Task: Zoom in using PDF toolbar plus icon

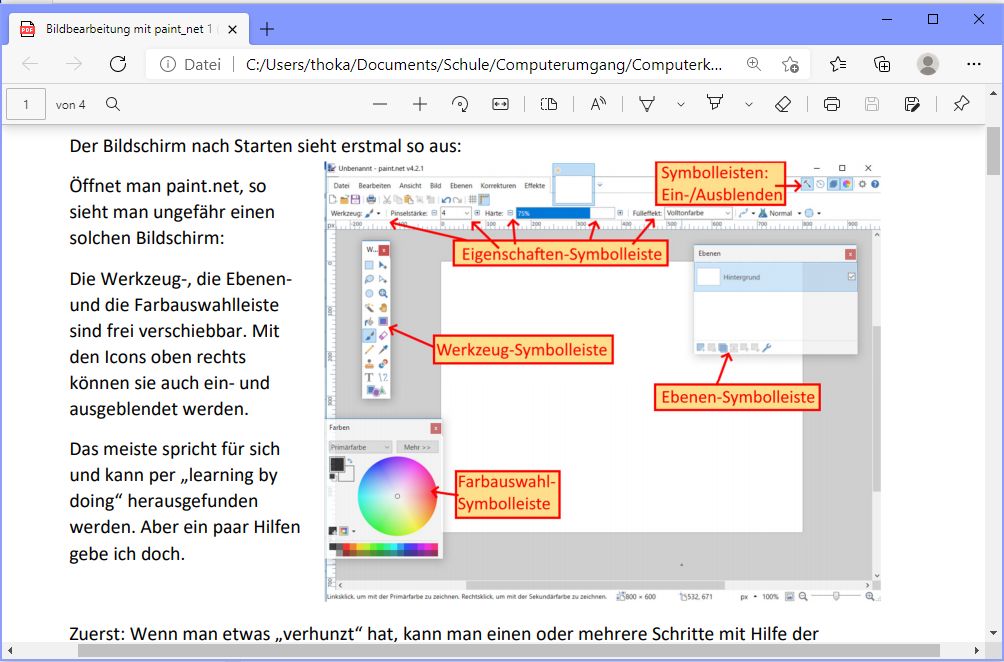Action: (x=420, y=104)
